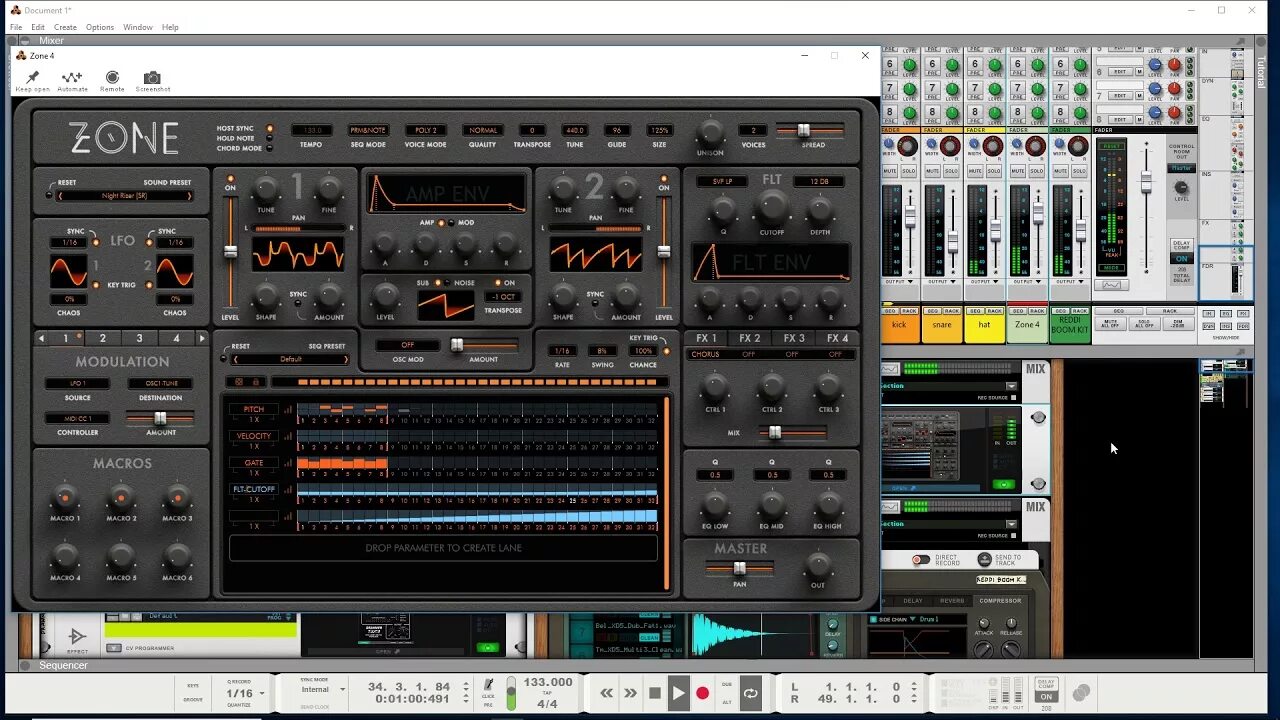Click the REDDI BOOM KIT channel label
The height and width of the screenshot is (720, 1280).
[x=1070, y=325]
